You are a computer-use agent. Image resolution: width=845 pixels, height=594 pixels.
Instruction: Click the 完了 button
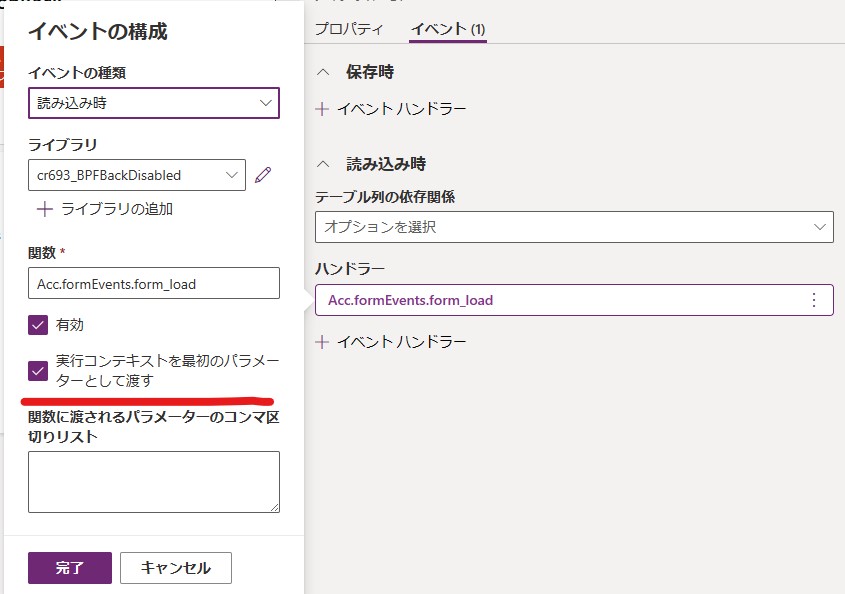pyautogui.click(x=70, y=568)
